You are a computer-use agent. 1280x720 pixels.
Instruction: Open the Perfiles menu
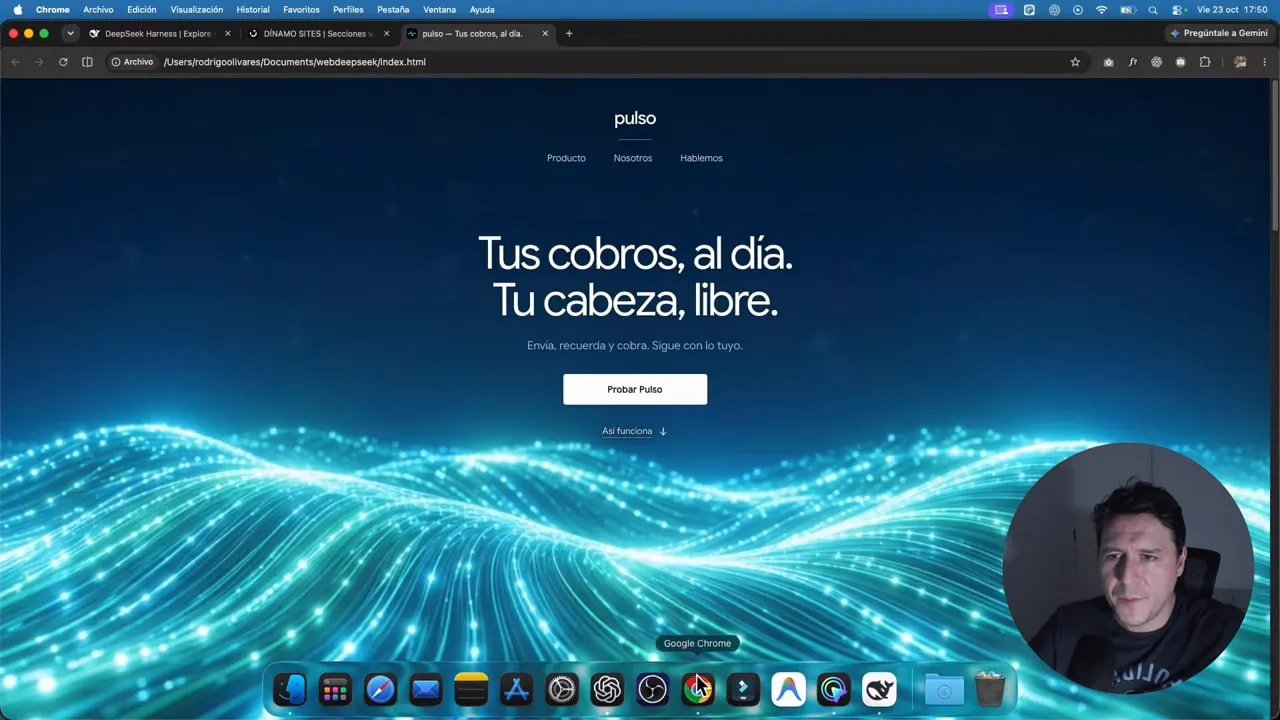click(348, 10)
